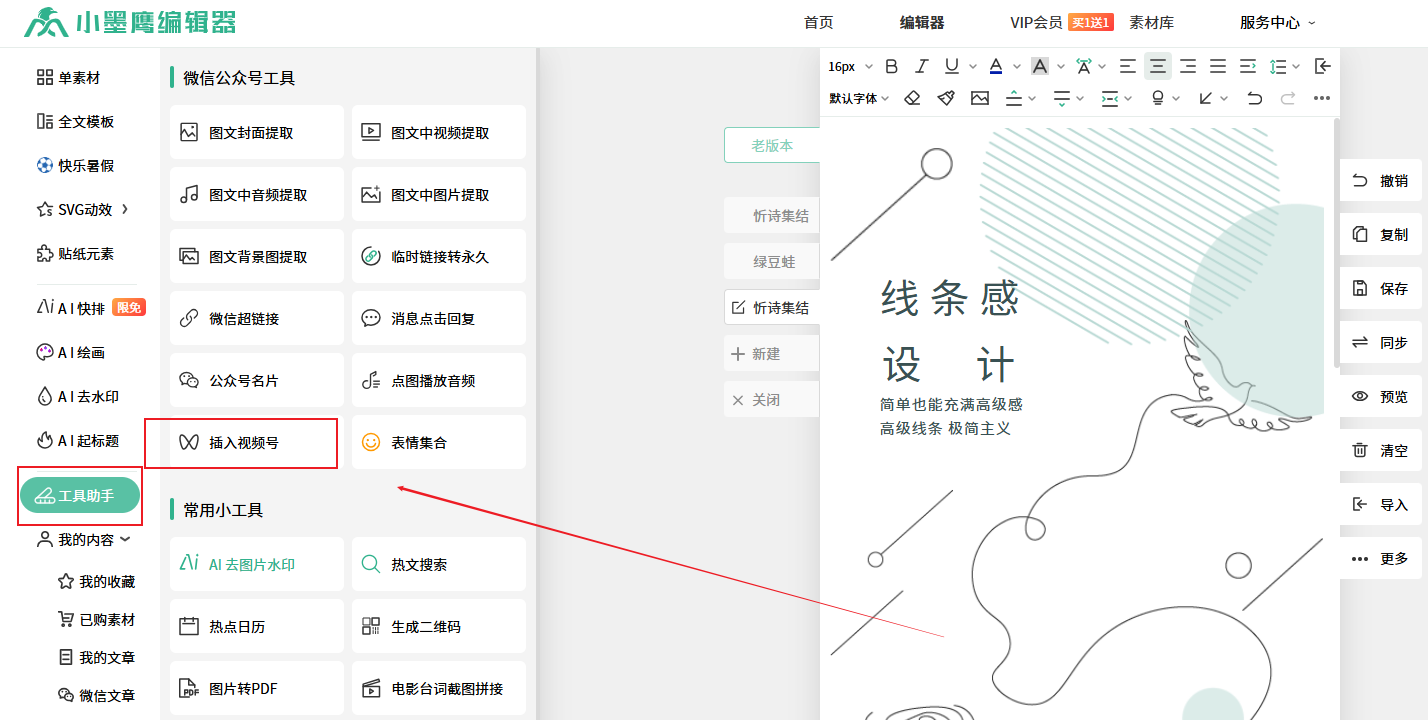
Task: Expand the 服务中心 menu
Action: 1278,22
